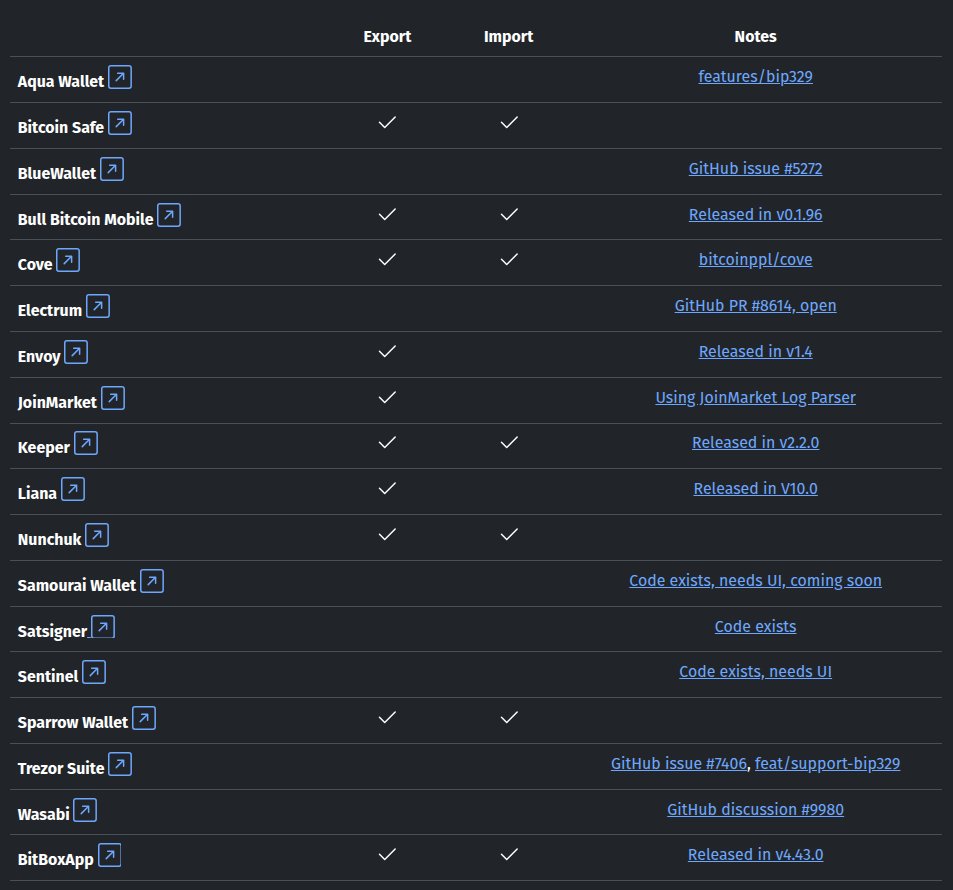Screen dimensions: 953x890
Task: Open Released in v1.4 link
Action: [755, 351]
